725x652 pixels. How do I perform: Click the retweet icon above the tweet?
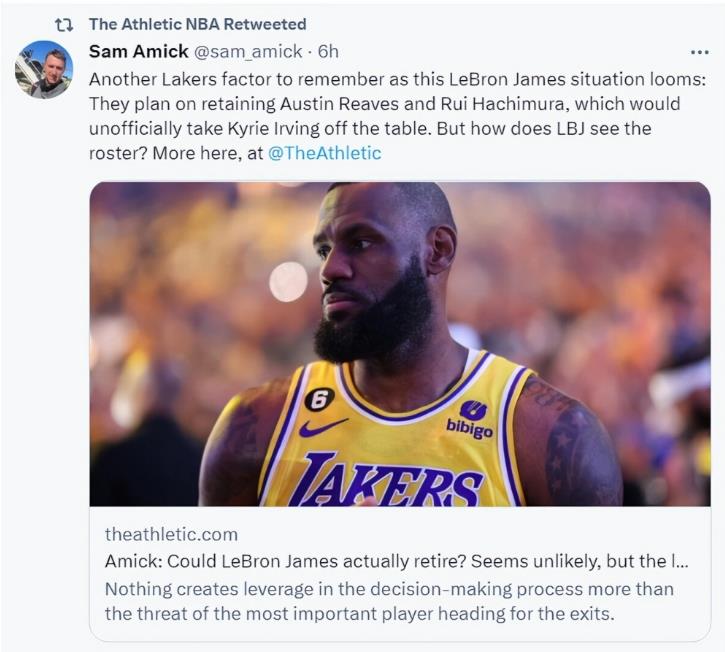click(x=63, y=24)
